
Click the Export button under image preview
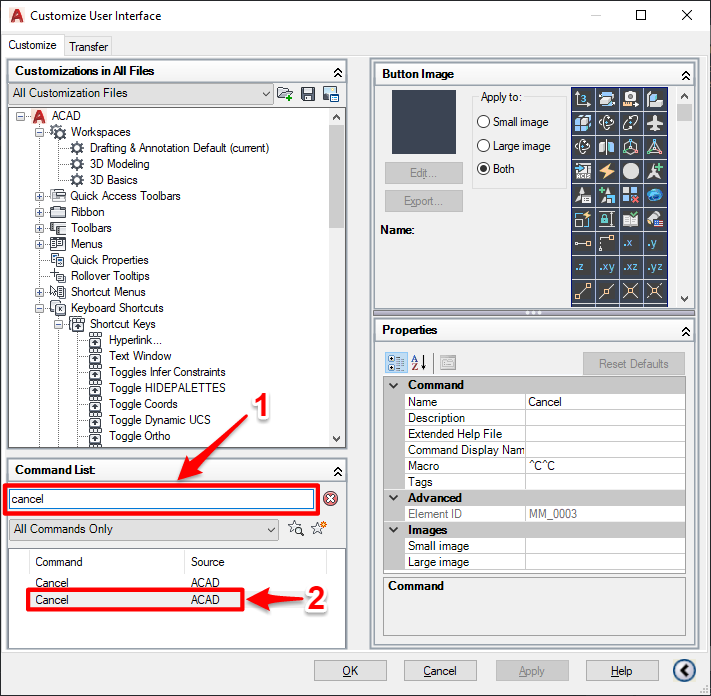pos(424,201)
